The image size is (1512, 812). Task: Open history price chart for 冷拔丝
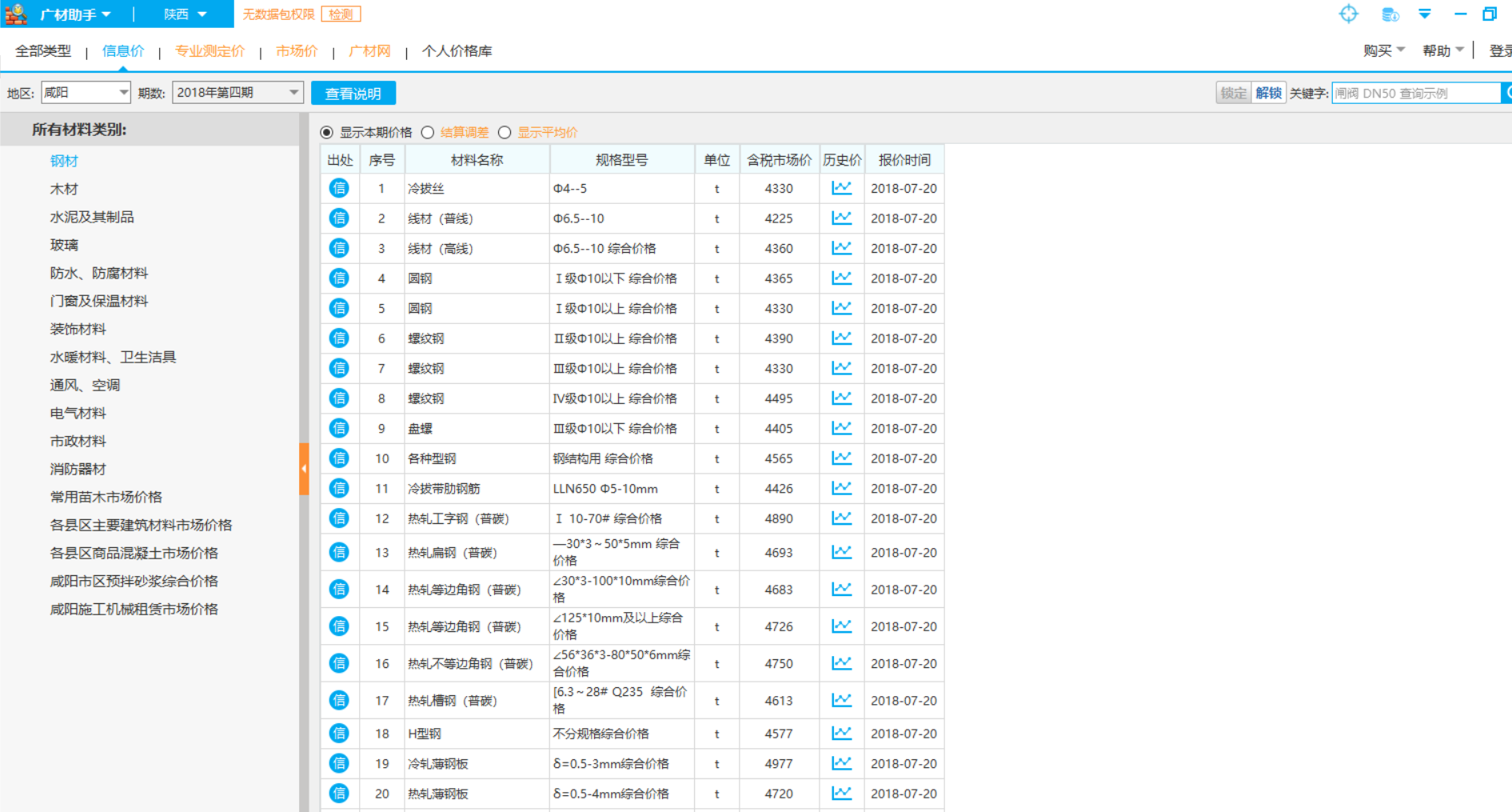click(841, 188)
